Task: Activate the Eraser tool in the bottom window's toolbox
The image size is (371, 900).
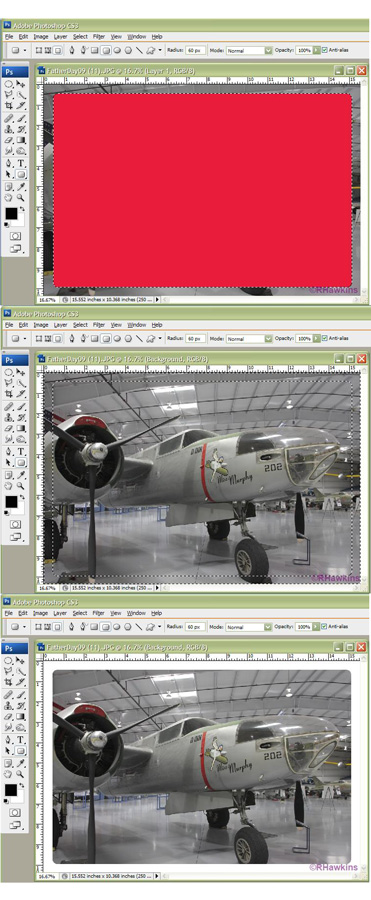Action: pyautogui.click(x=9, y=716)
